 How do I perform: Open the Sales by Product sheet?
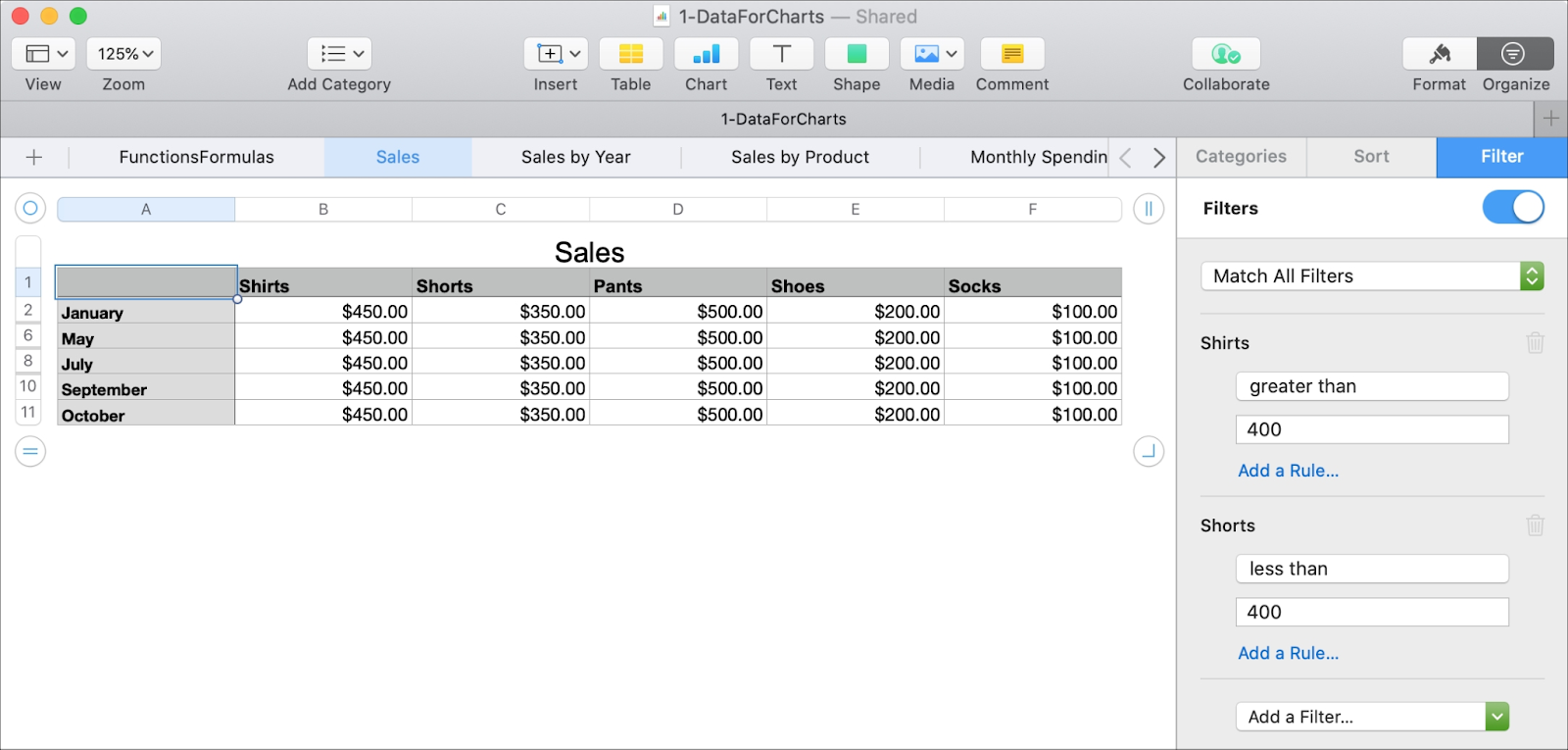coord(800,157)
